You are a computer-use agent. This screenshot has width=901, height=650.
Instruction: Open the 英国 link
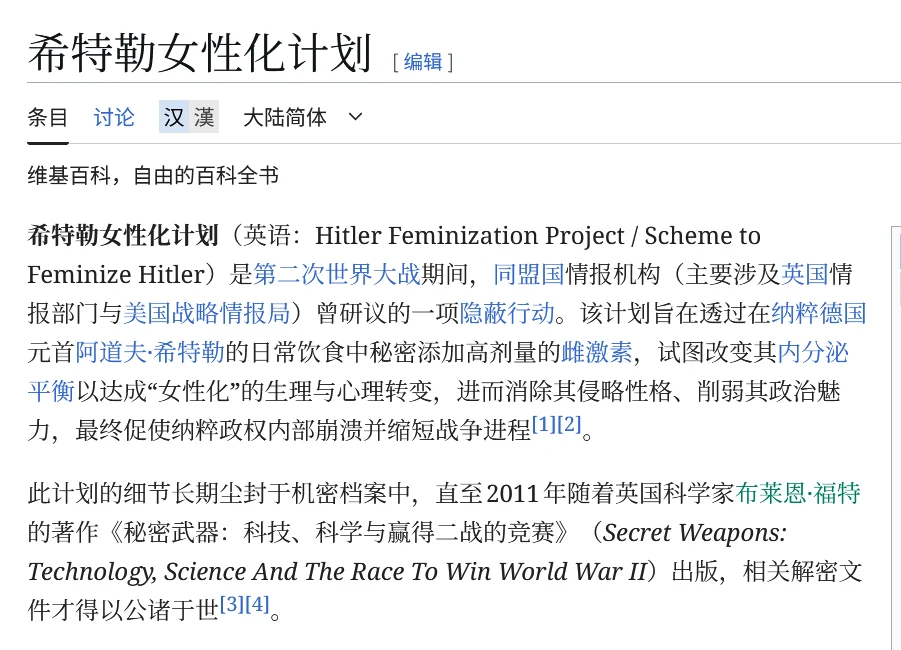click(805, 274)
